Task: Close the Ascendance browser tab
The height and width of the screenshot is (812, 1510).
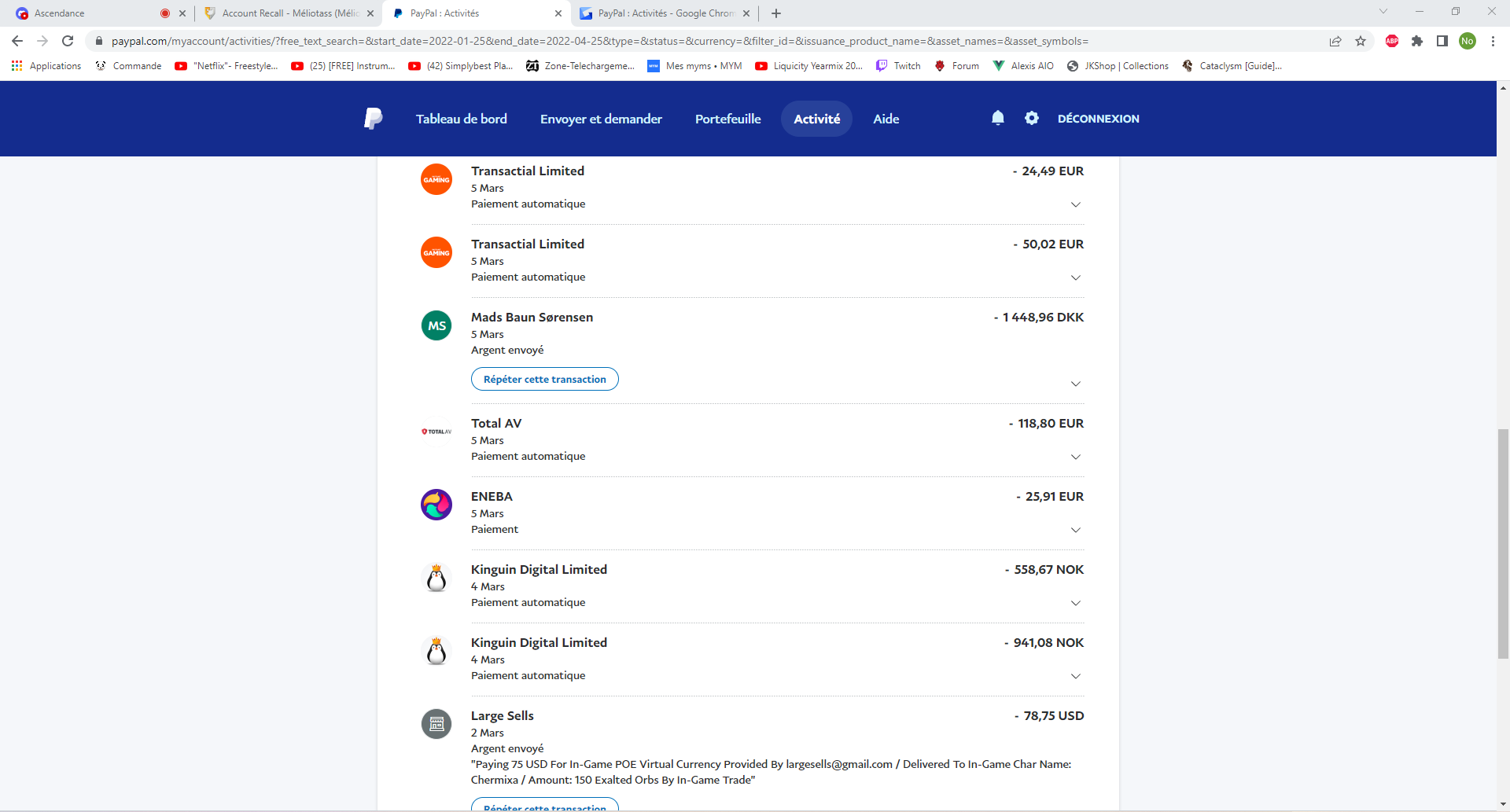Action: click(x=182, y=13)
